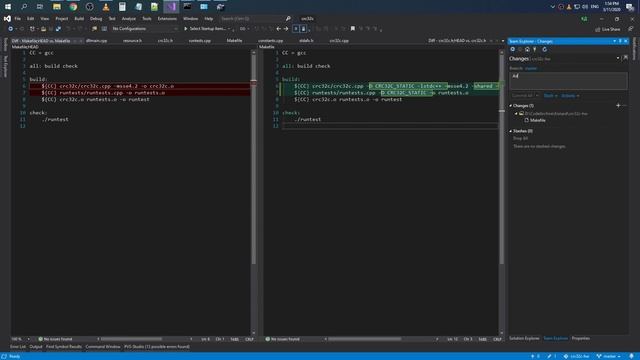Click the search magnifier icon

[x=288, y=18]
